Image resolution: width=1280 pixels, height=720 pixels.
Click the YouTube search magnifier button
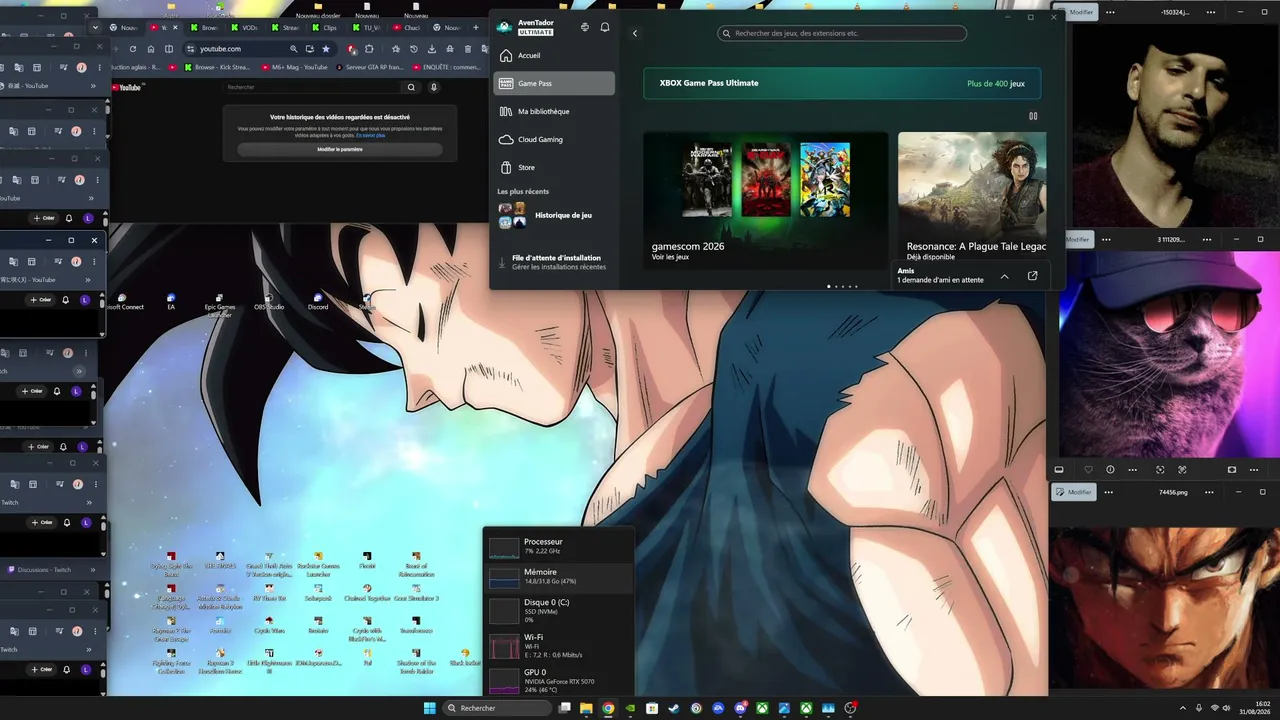[x=411, y=87]
